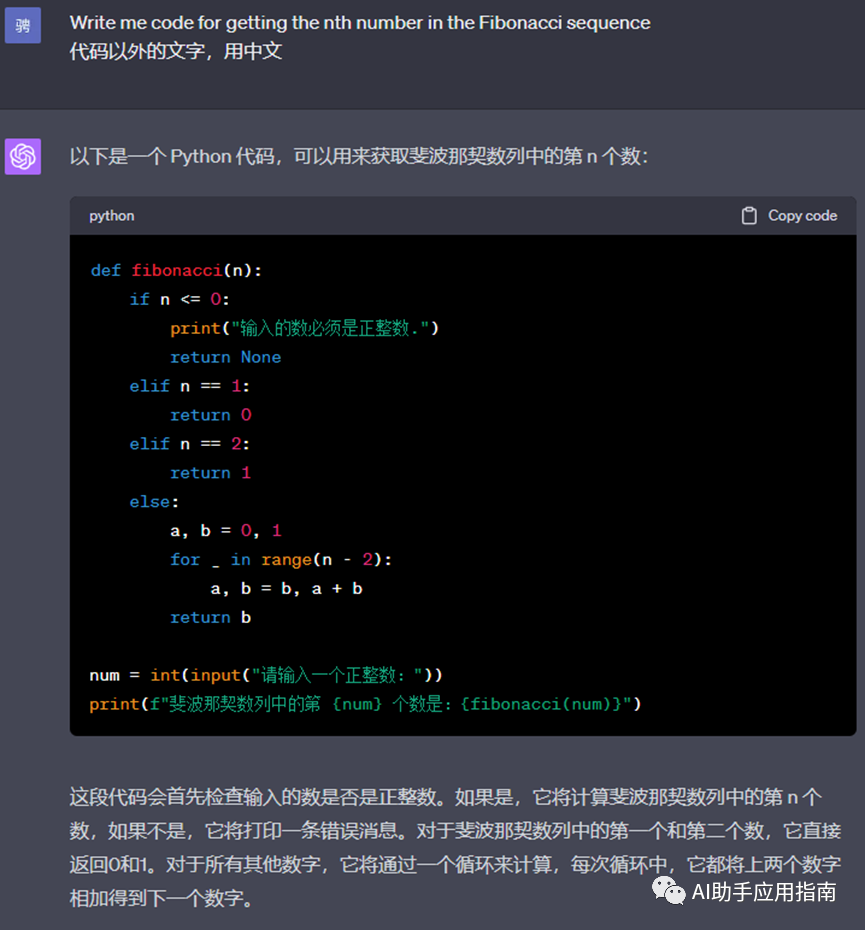
Task: Click the num = int(input(...)) line
Action: [266, 675]
